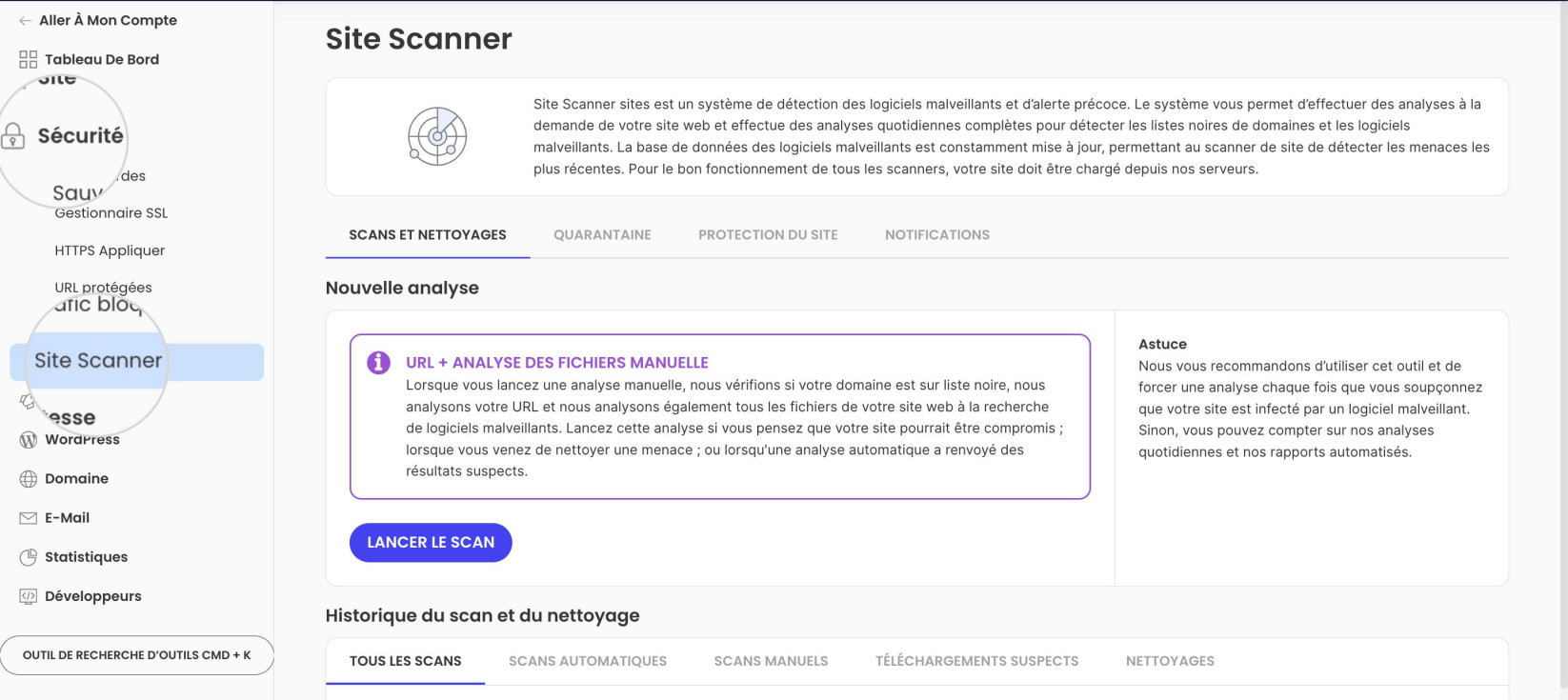
Task: Click the WordPress logo icon
Action: tap(28, 440)
